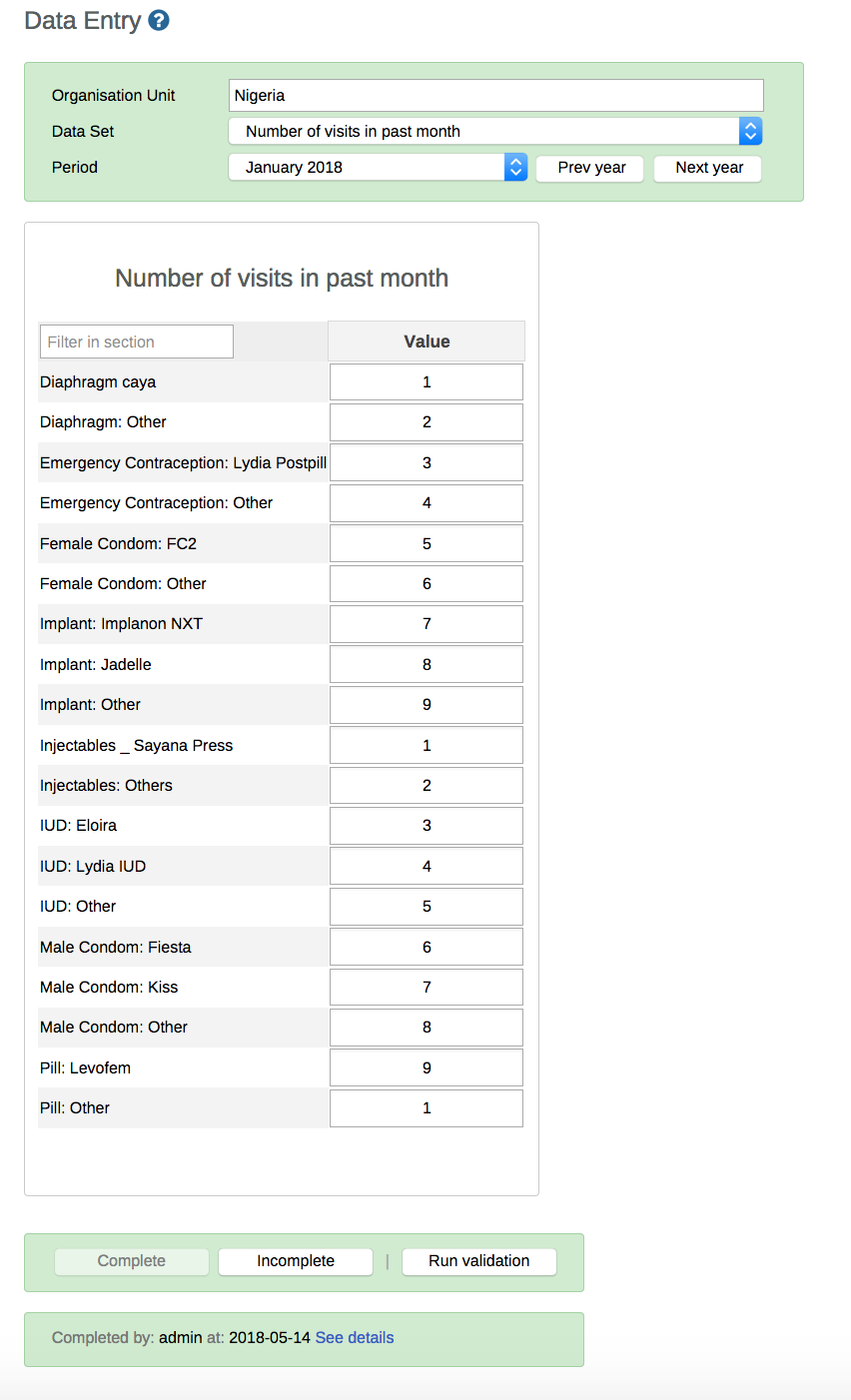This screenshot has height=1400, width=851.
Task: Go to Next year
Action: coord(708,168)
